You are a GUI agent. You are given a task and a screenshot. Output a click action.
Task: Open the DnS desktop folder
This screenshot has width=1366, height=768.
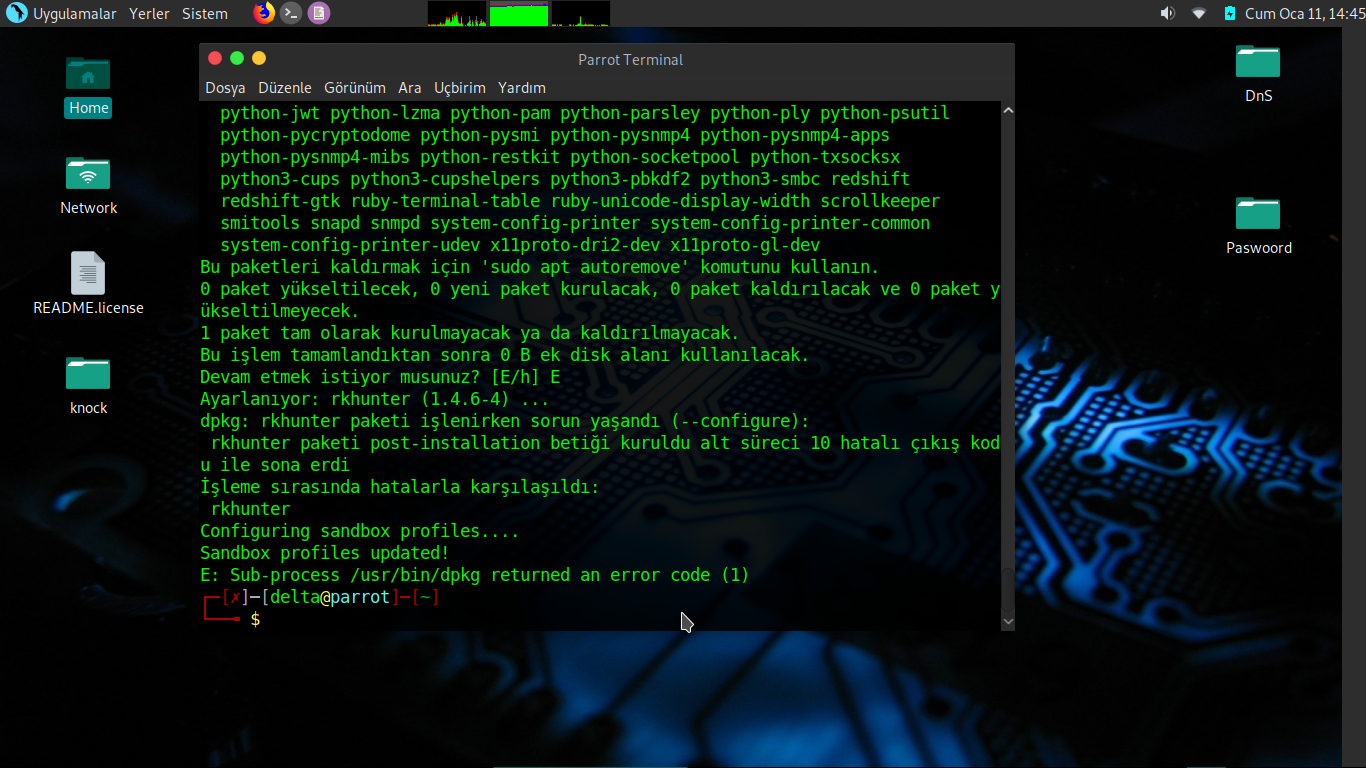click(x=1258, y=73)
